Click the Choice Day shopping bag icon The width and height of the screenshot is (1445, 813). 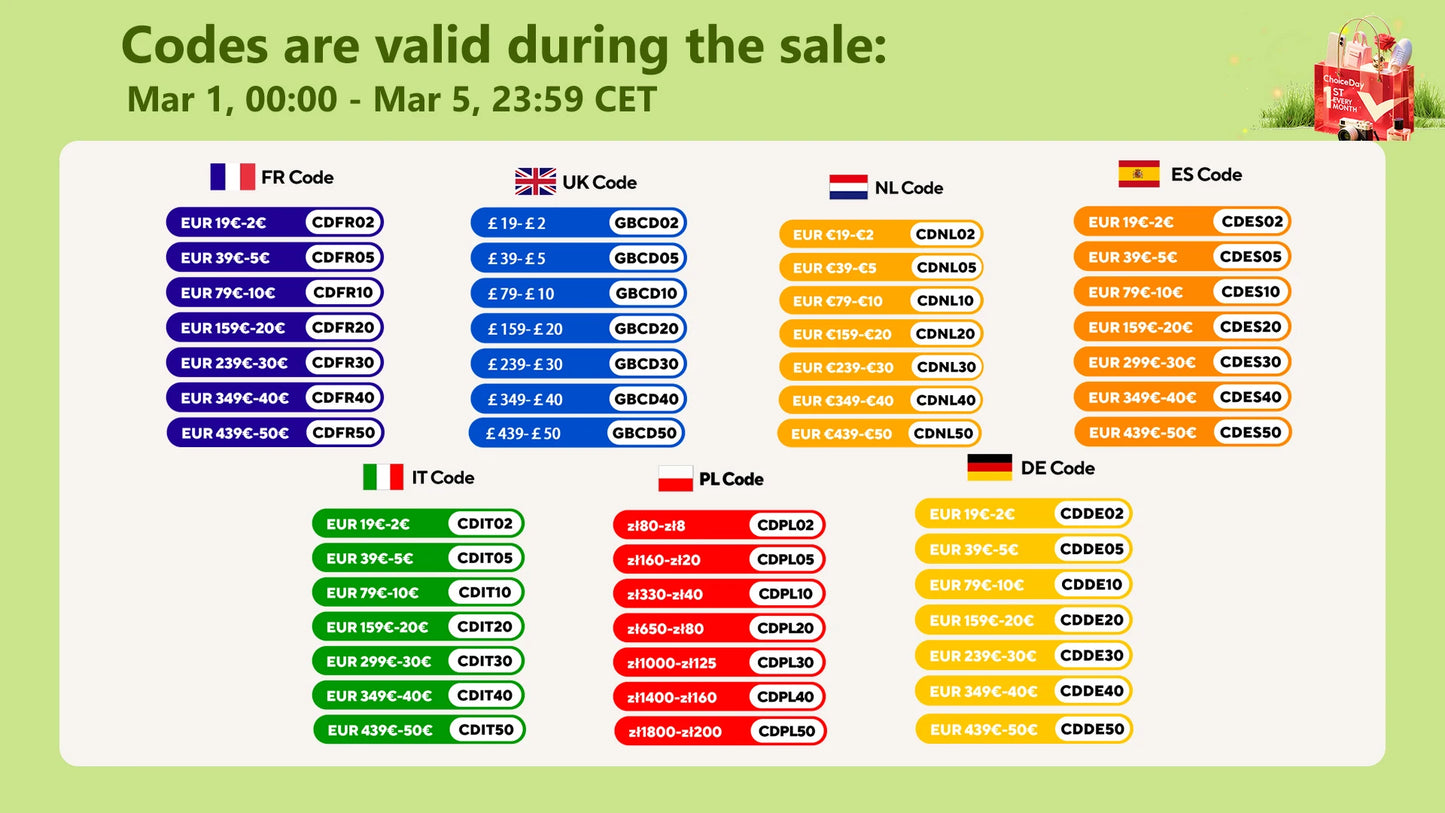coord(1367,84)
